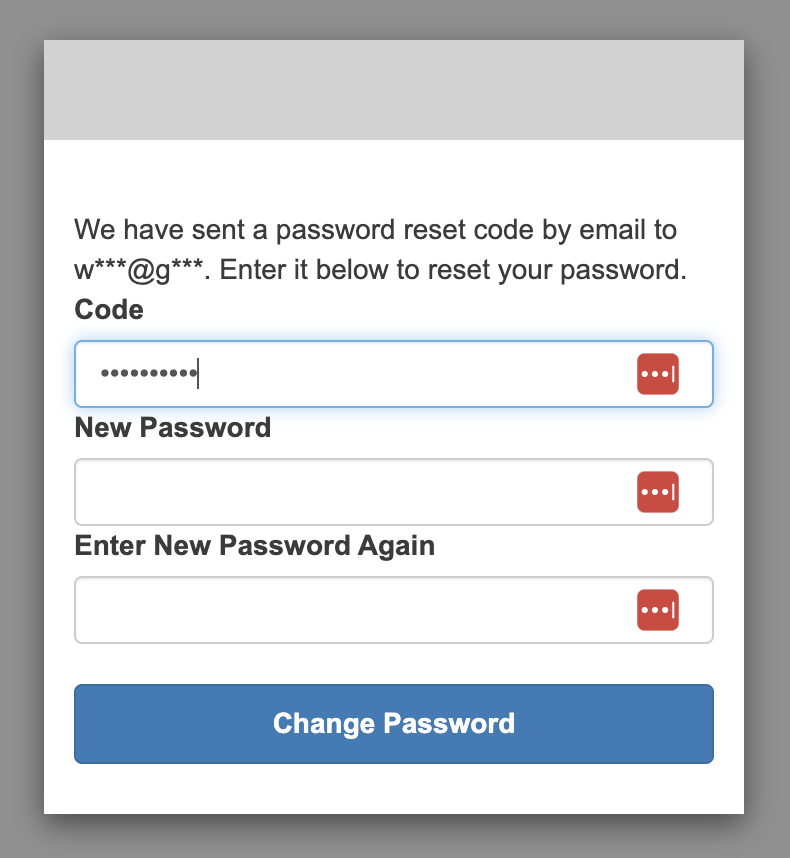Click the dark backdrop outside the dialog
The height and width of the screenshot is (858, 790).
pos(22,429)
